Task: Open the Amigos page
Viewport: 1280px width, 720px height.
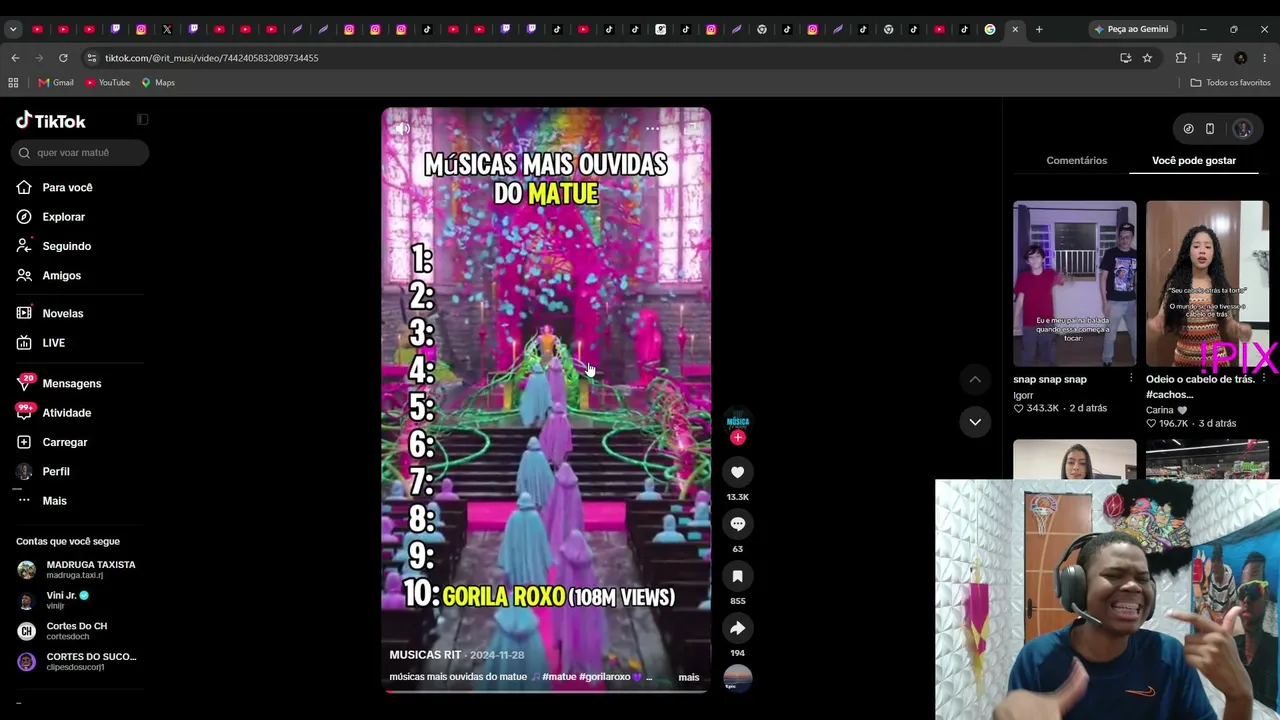Action: coord(61,275)
